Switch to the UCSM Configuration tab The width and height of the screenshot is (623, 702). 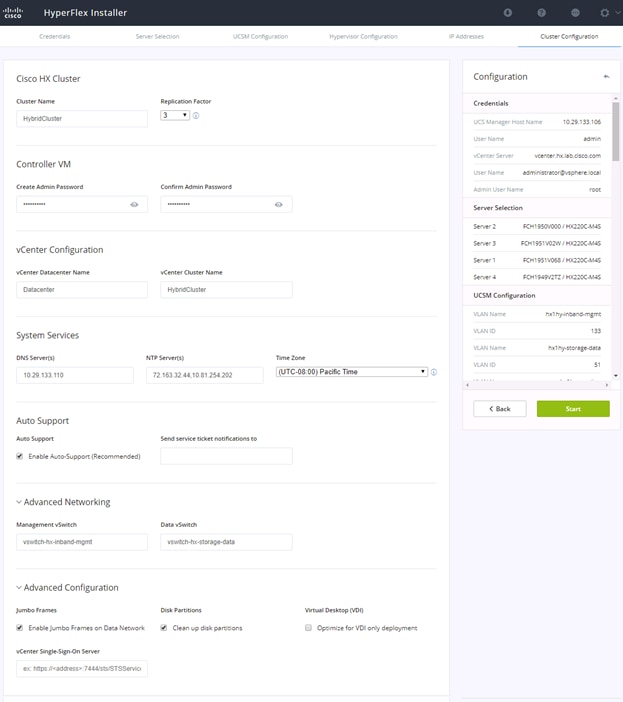coord(260,36)
